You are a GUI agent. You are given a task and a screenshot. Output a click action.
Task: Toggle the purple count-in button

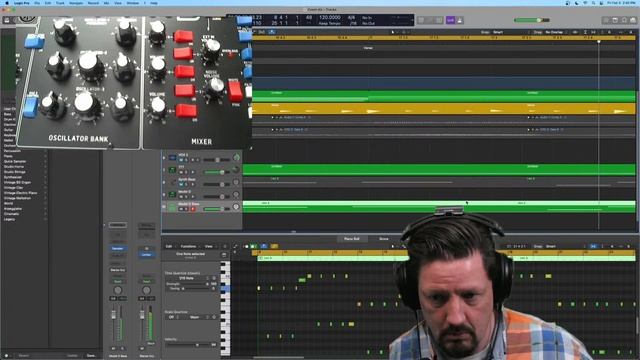point(450,20)
